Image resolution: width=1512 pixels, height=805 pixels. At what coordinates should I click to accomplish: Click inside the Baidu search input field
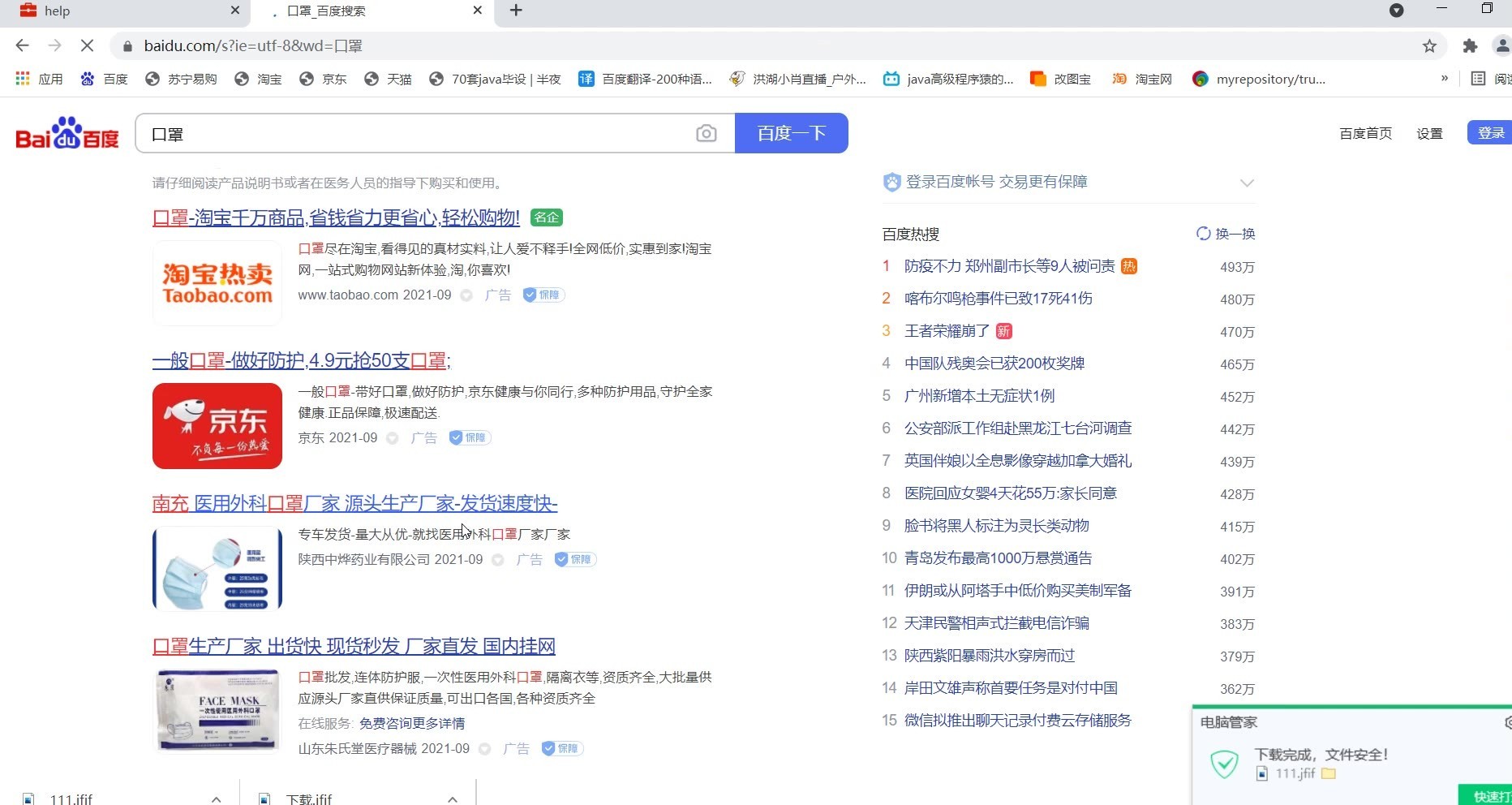pos(414,133)
